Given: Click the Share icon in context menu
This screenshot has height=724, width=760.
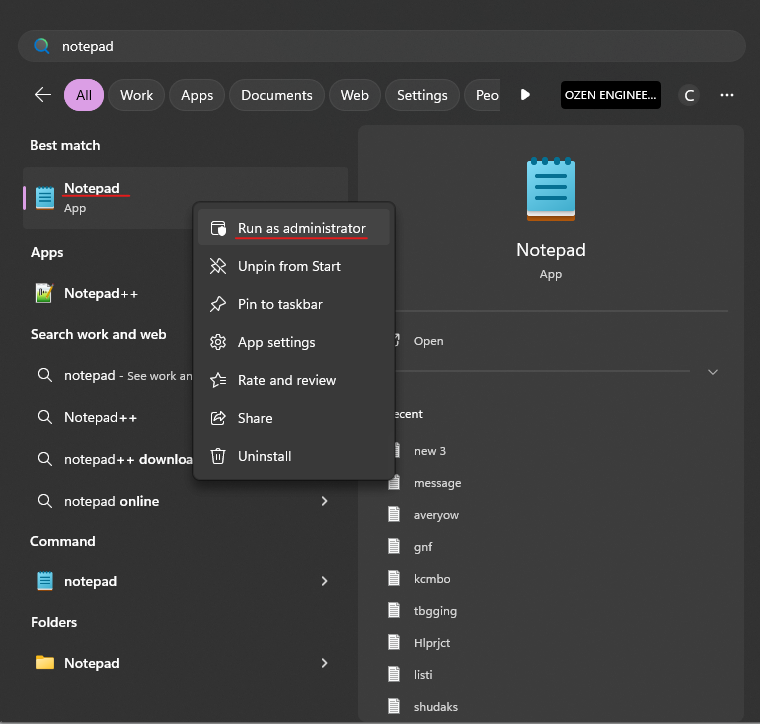Looking at the screenshot, I should pyautogui.click(x=218, y=418).
